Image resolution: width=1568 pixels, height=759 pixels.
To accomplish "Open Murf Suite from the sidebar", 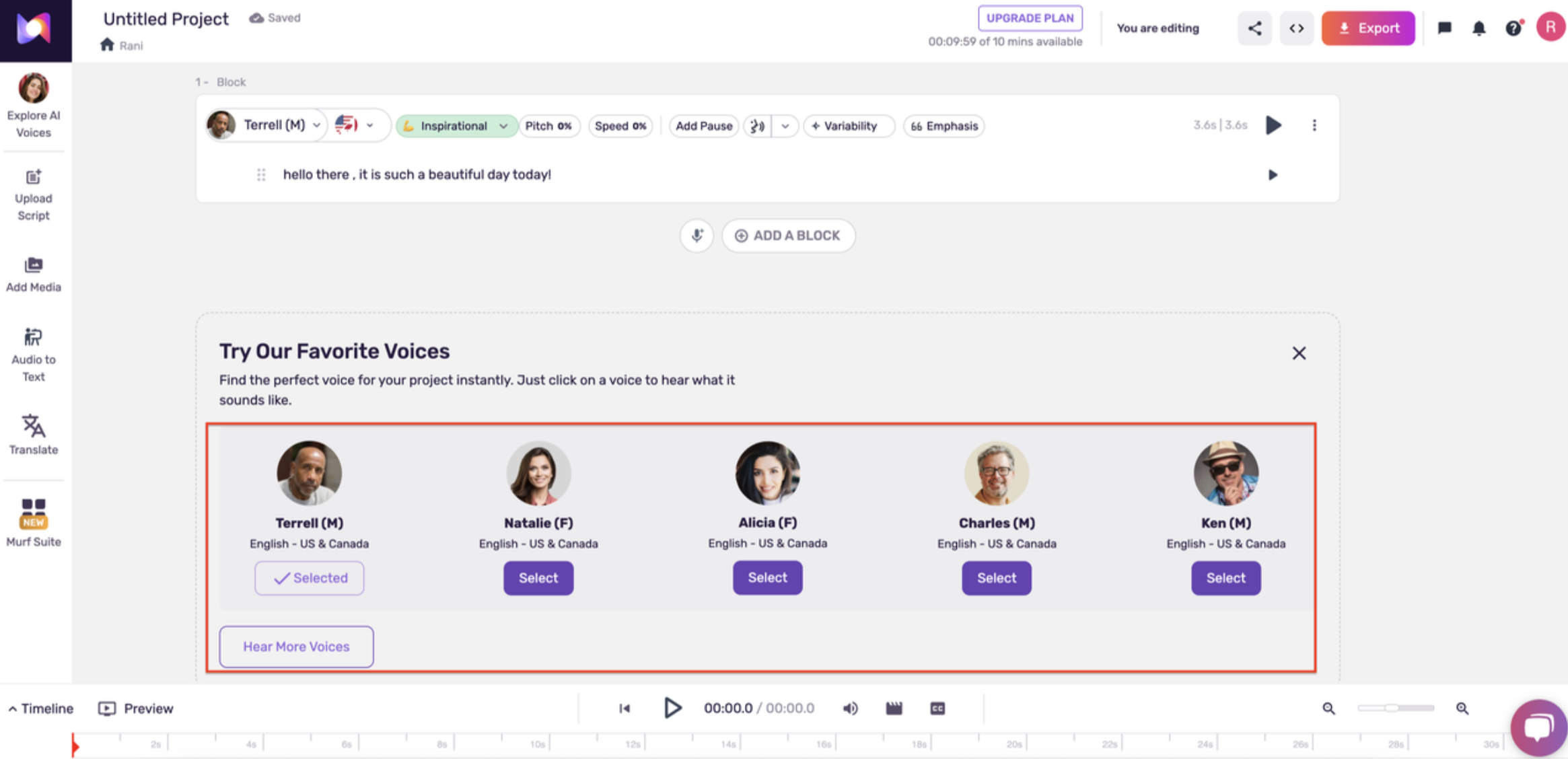I will [33, 522].
